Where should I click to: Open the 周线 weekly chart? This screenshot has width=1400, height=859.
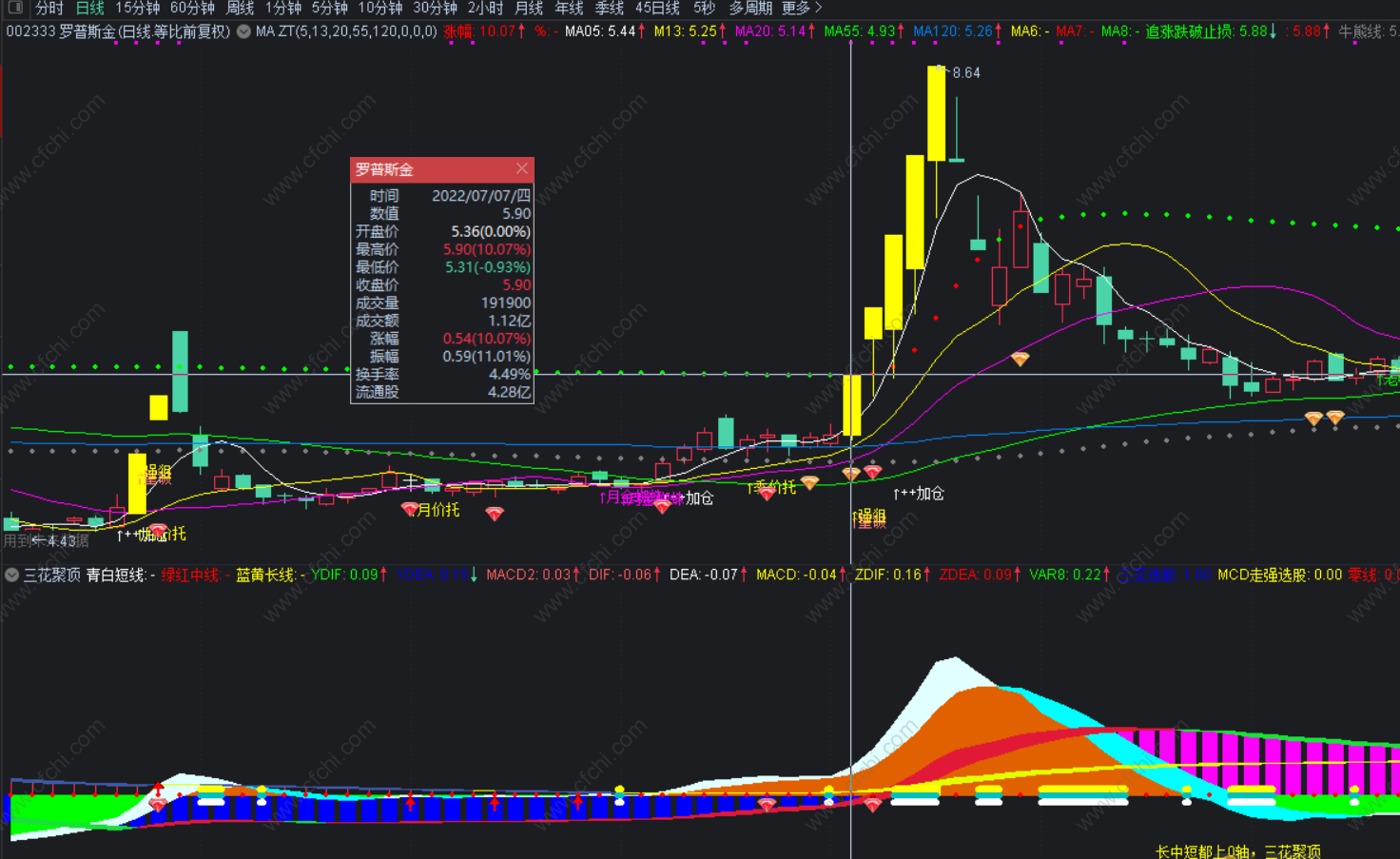pyautogui.click(x=240, y=8)
